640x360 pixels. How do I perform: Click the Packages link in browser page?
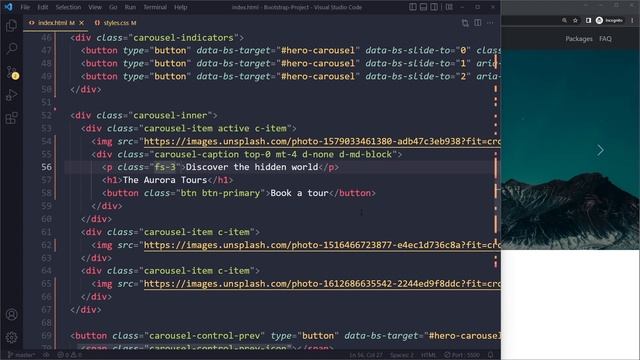pyautogui.click(x=579, y=39)
